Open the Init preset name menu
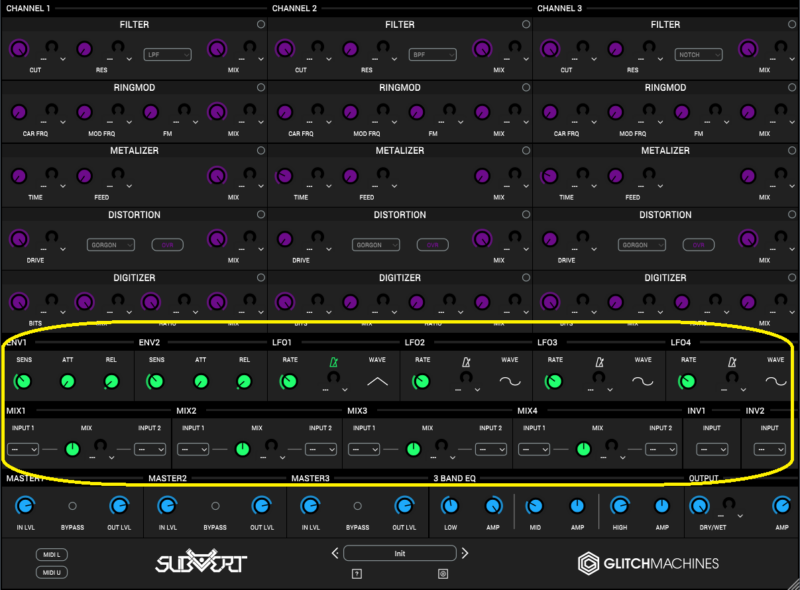Image resolution: width=800 pixels, height=590 pixels. tap(400, 553)
